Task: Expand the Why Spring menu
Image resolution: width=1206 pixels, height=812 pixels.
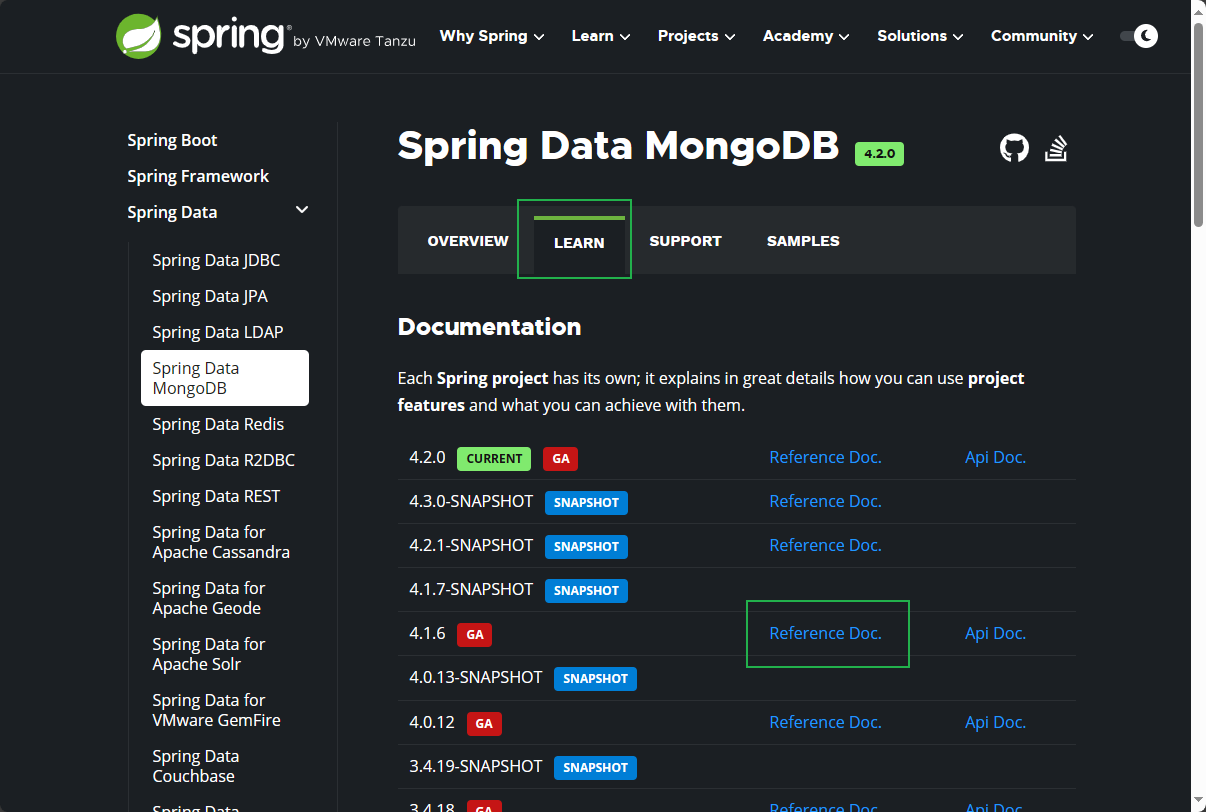Action: [x=492, y=36]
